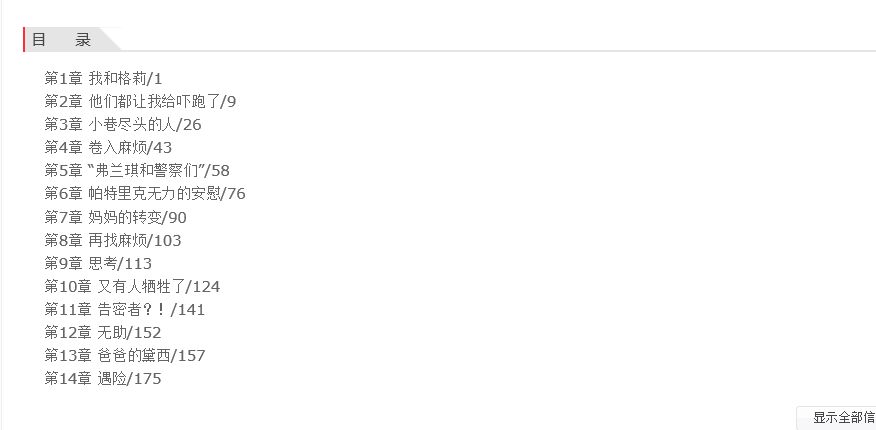Select 第8章 再找麻烦/103 line
The height and width of the screenshot is (430, 876).
[113, 240]
